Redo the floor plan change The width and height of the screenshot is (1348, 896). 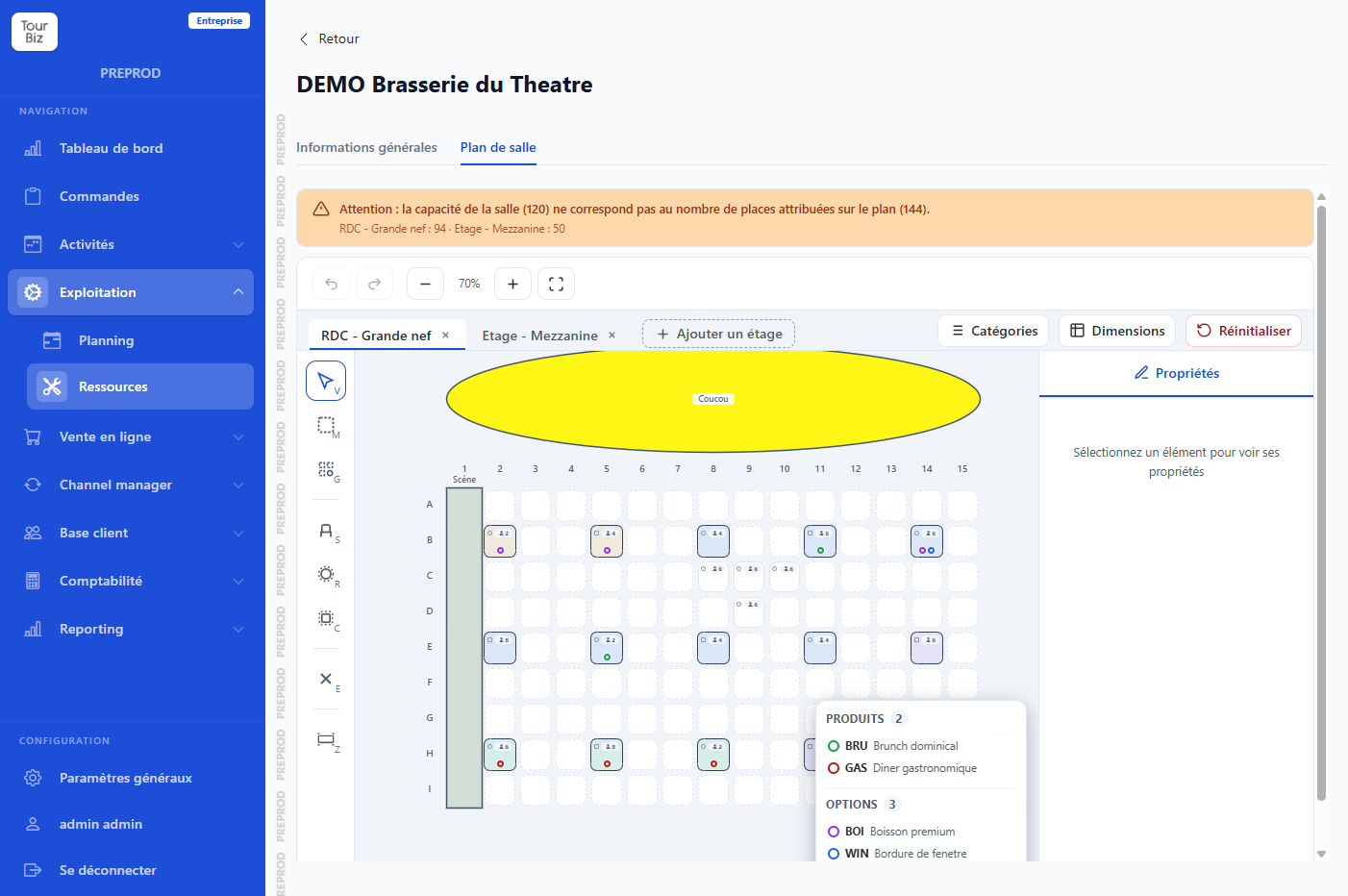pos(375,284)
